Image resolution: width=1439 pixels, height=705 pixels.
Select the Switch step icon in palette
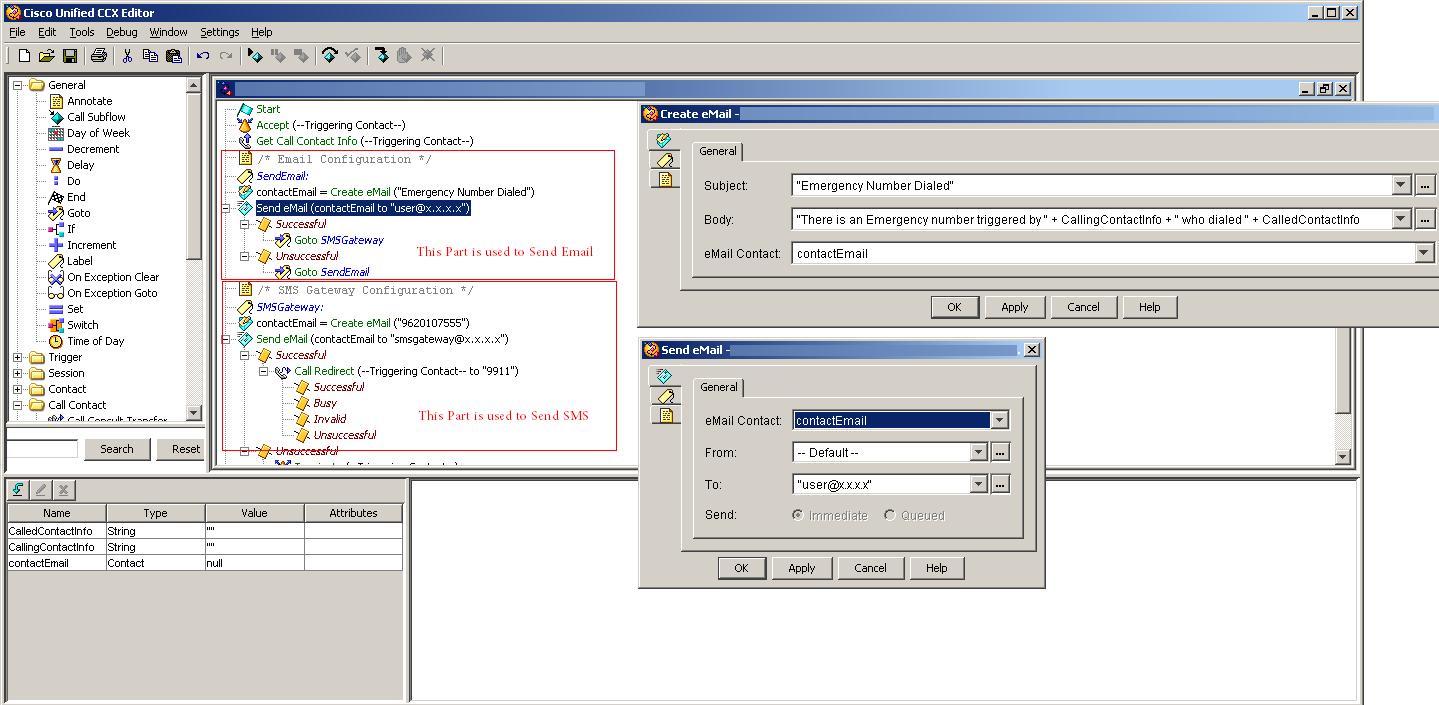tap(56, 325)
